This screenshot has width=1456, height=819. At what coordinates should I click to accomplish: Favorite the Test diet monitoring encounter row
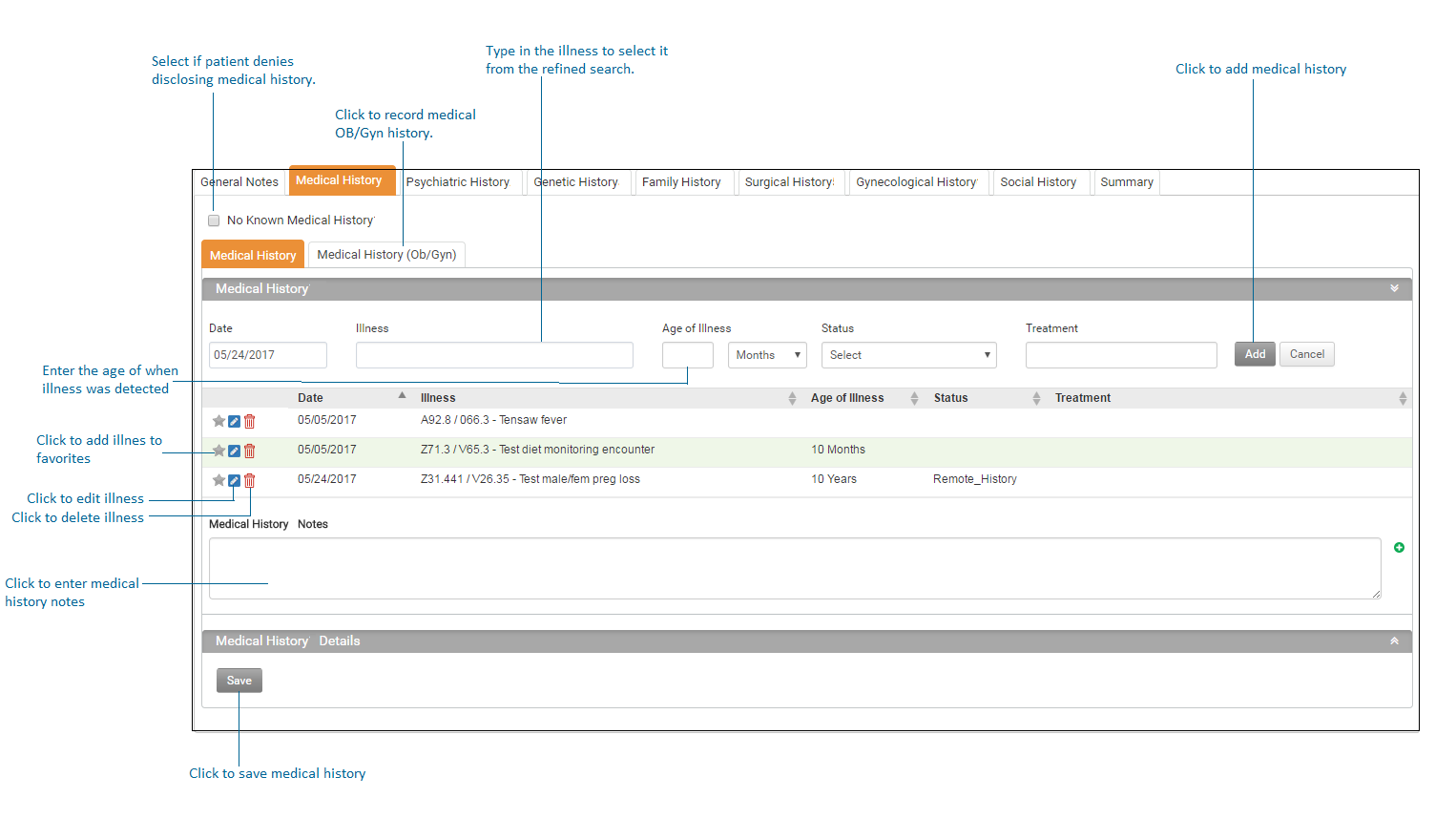218,451
